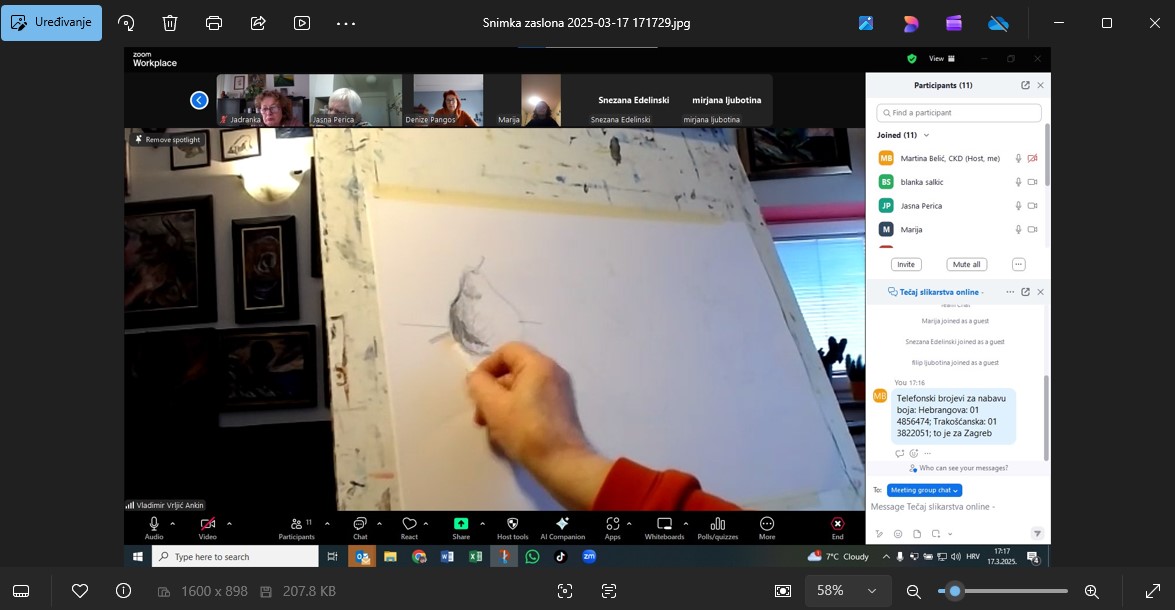Open the share icon in Photos toolbar
This screenshot has height=610, width=1175.
click(x=258, y=23)
